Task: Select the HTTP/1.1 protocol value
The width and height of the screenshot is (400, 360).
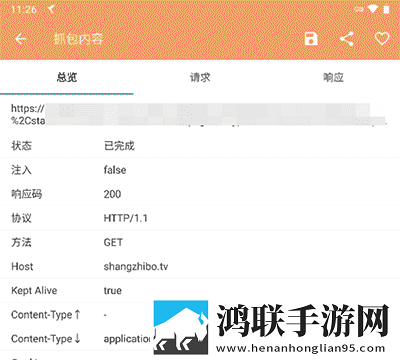Action: pyautogui.click(x=126, y=218)
